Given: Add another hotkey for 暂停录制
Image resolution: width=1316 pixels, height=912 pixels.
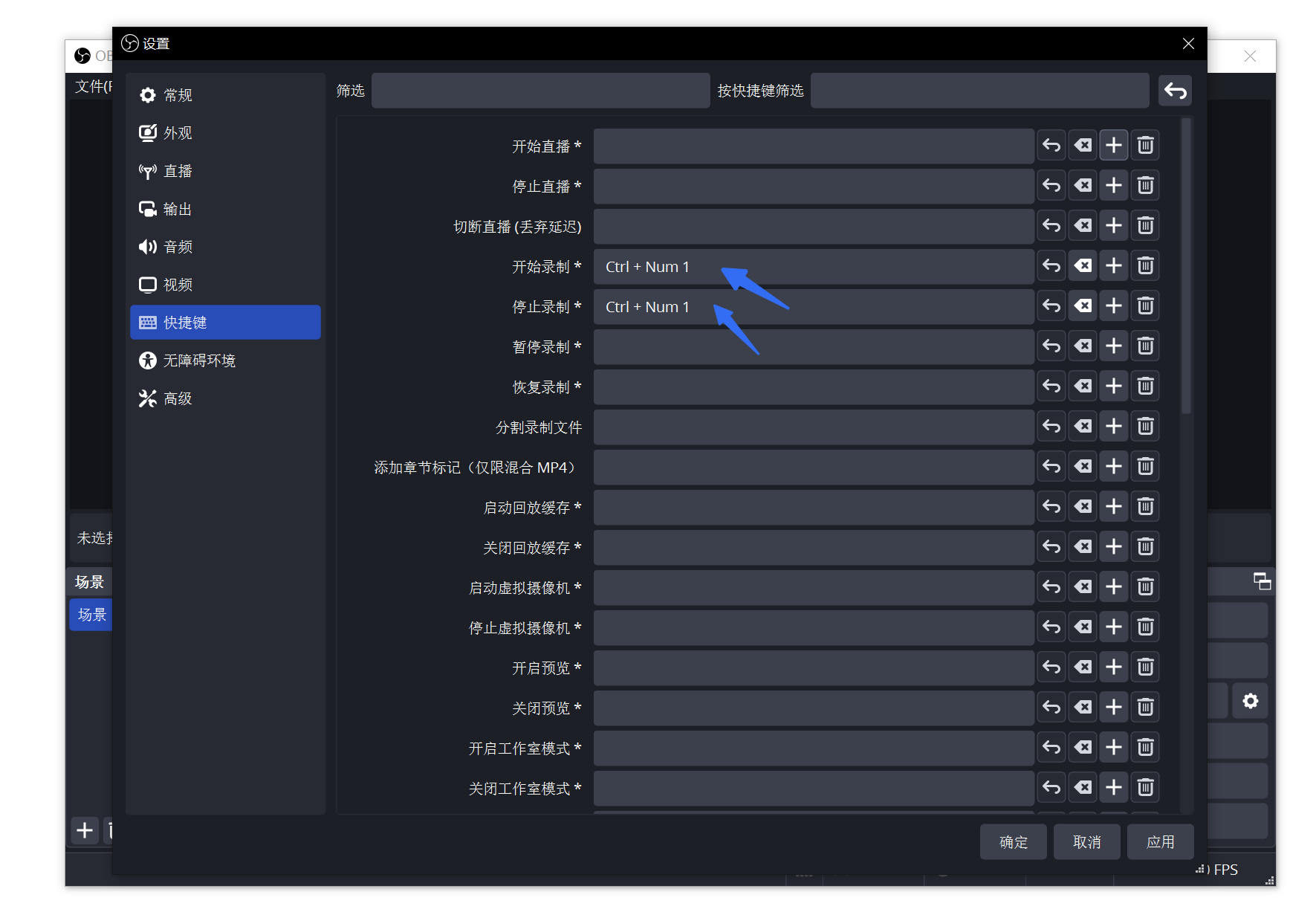Looking at the screenshot, I should pyautogui.click(x=1114, y=346).
